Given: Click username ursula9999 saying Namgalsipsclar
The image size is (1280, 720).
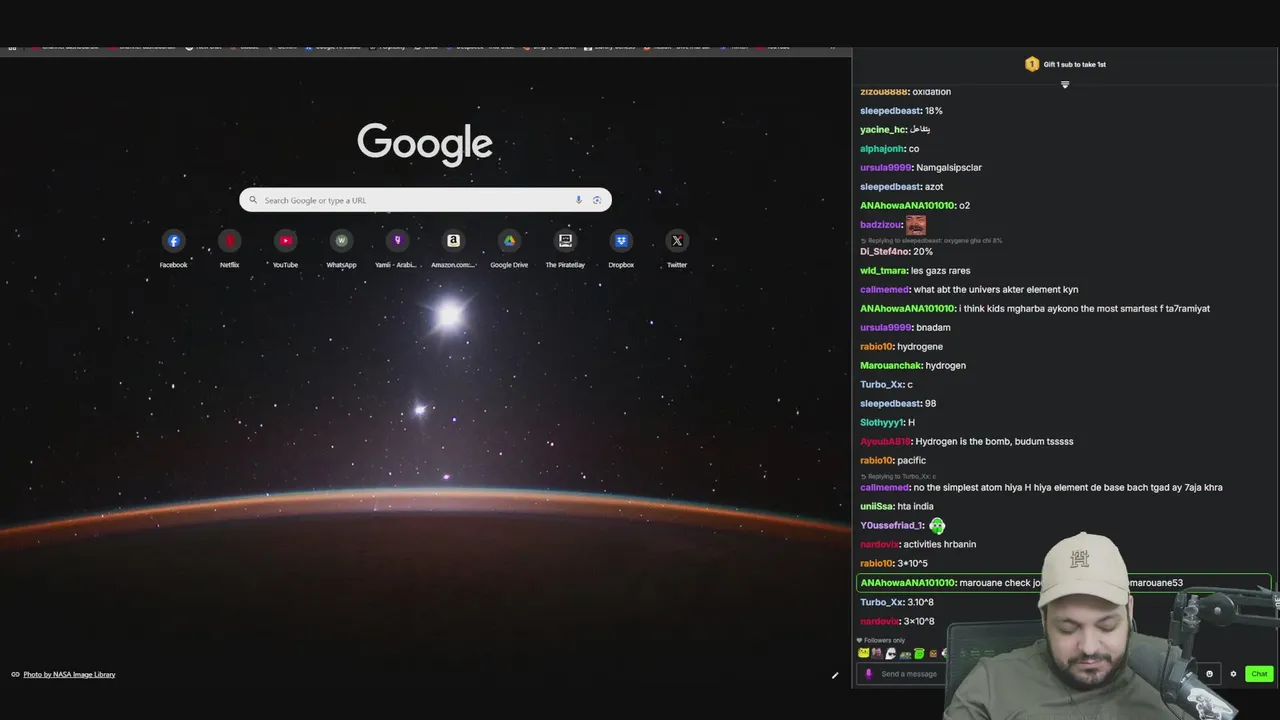Looking at the screenshot, I should (x=885, y=168).
